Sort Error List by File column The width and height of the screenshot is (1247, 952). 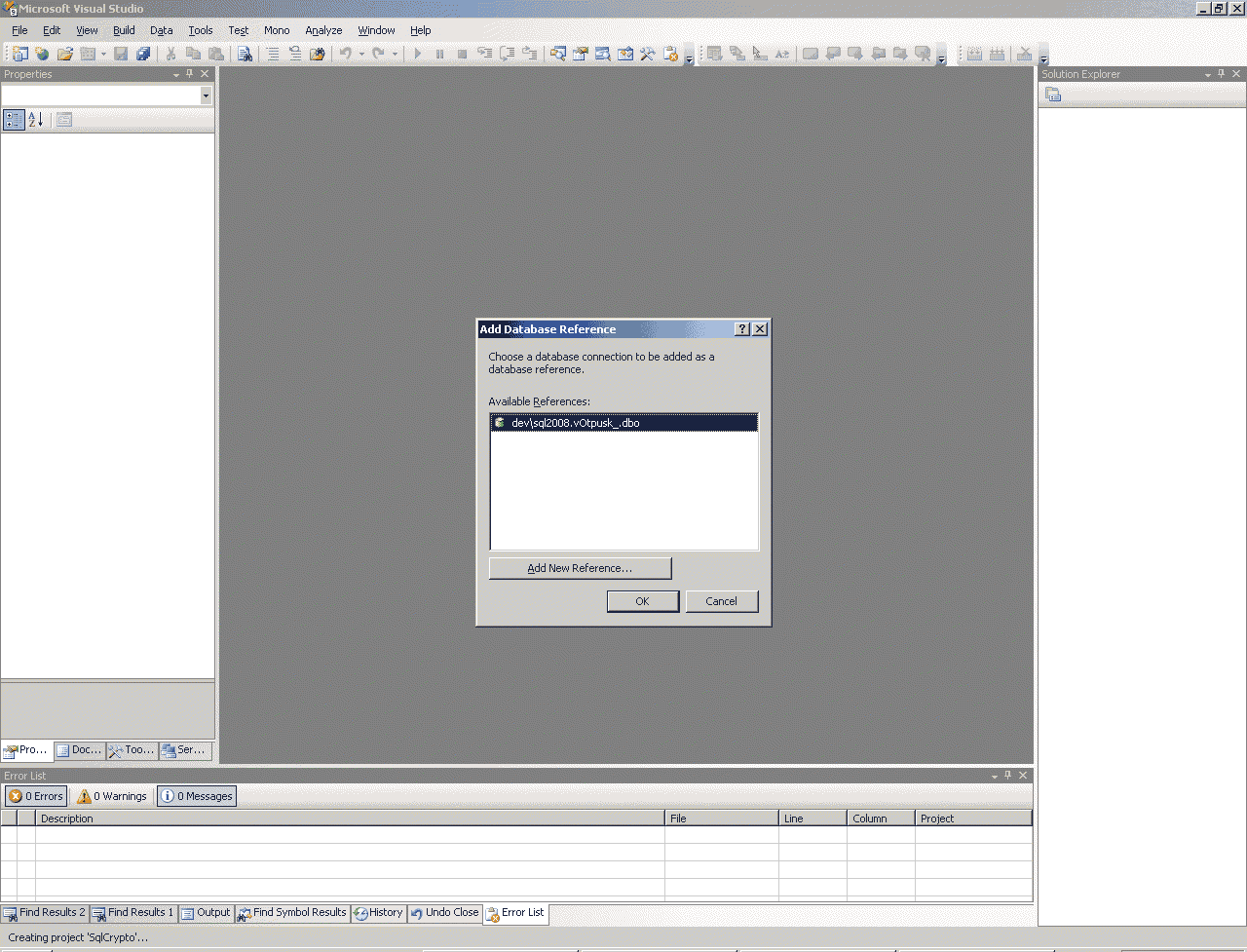[x=722, y=819]
